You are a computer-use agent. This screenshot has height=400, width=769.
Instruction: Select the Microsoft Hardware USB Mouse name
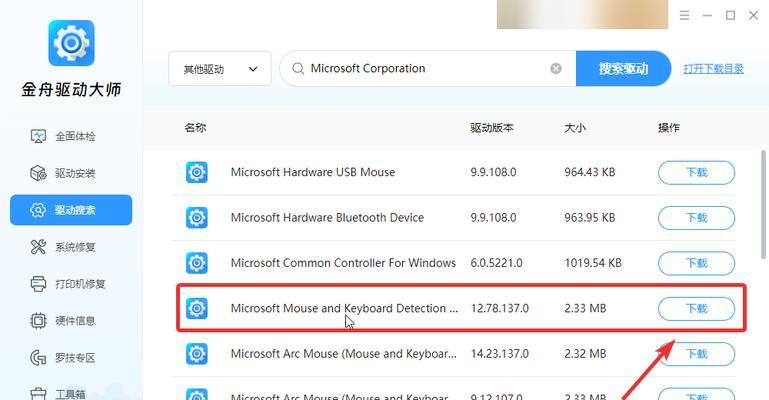tap(313, 173)
